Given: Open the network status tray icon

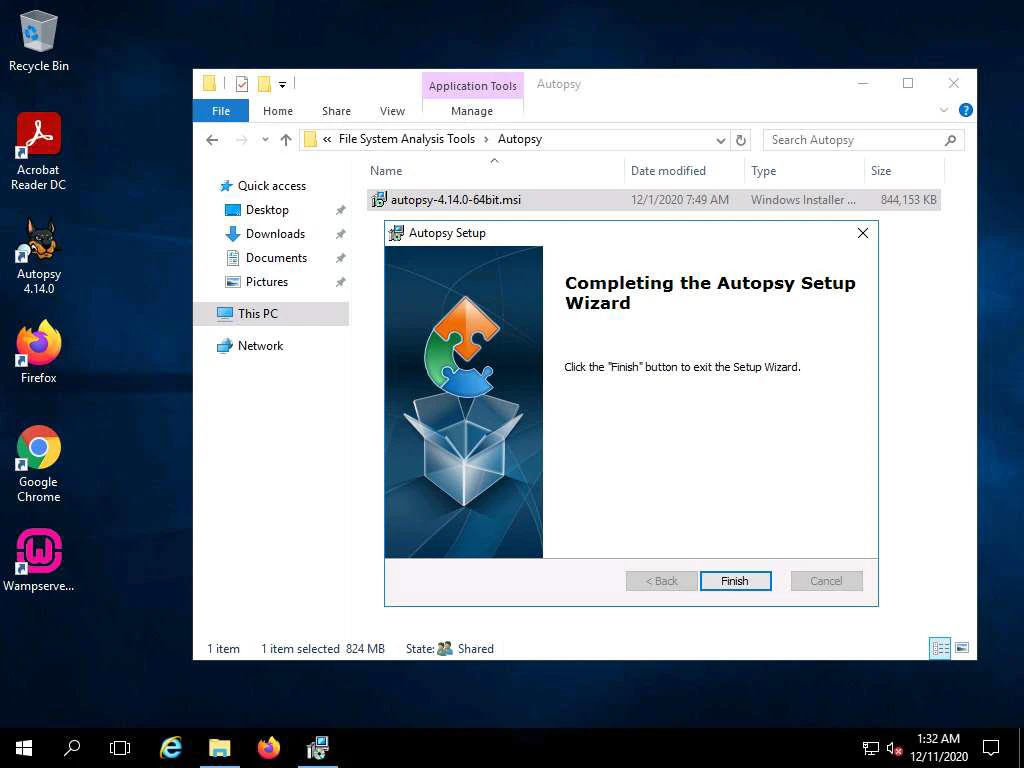Looking at the screenshot, I should click(871, 748).
